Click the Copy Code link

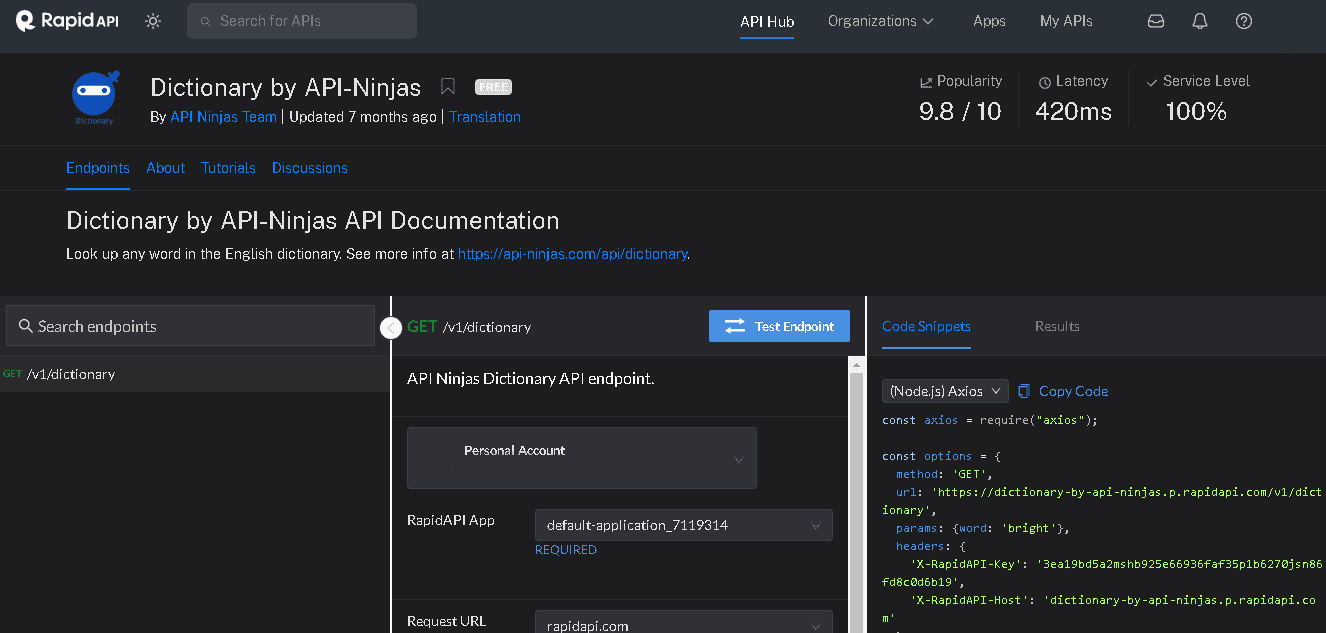pyautogui.click(x=1063, y=391)
